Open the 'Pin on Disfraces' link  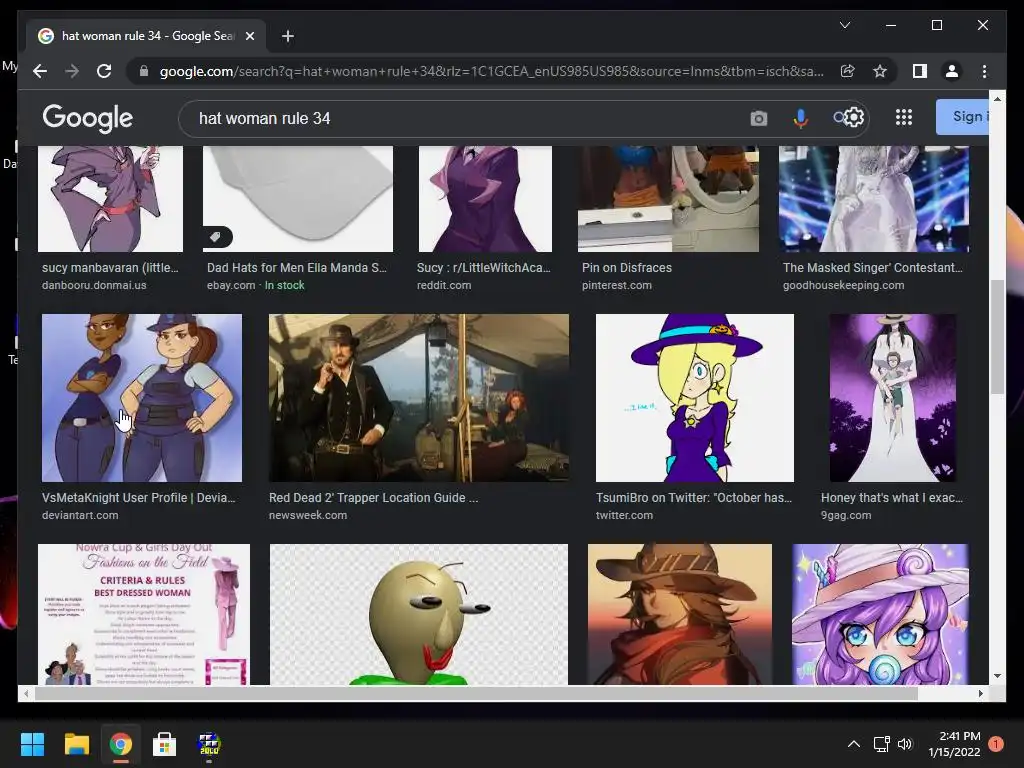pyautogui.click(x=626, y=268)
